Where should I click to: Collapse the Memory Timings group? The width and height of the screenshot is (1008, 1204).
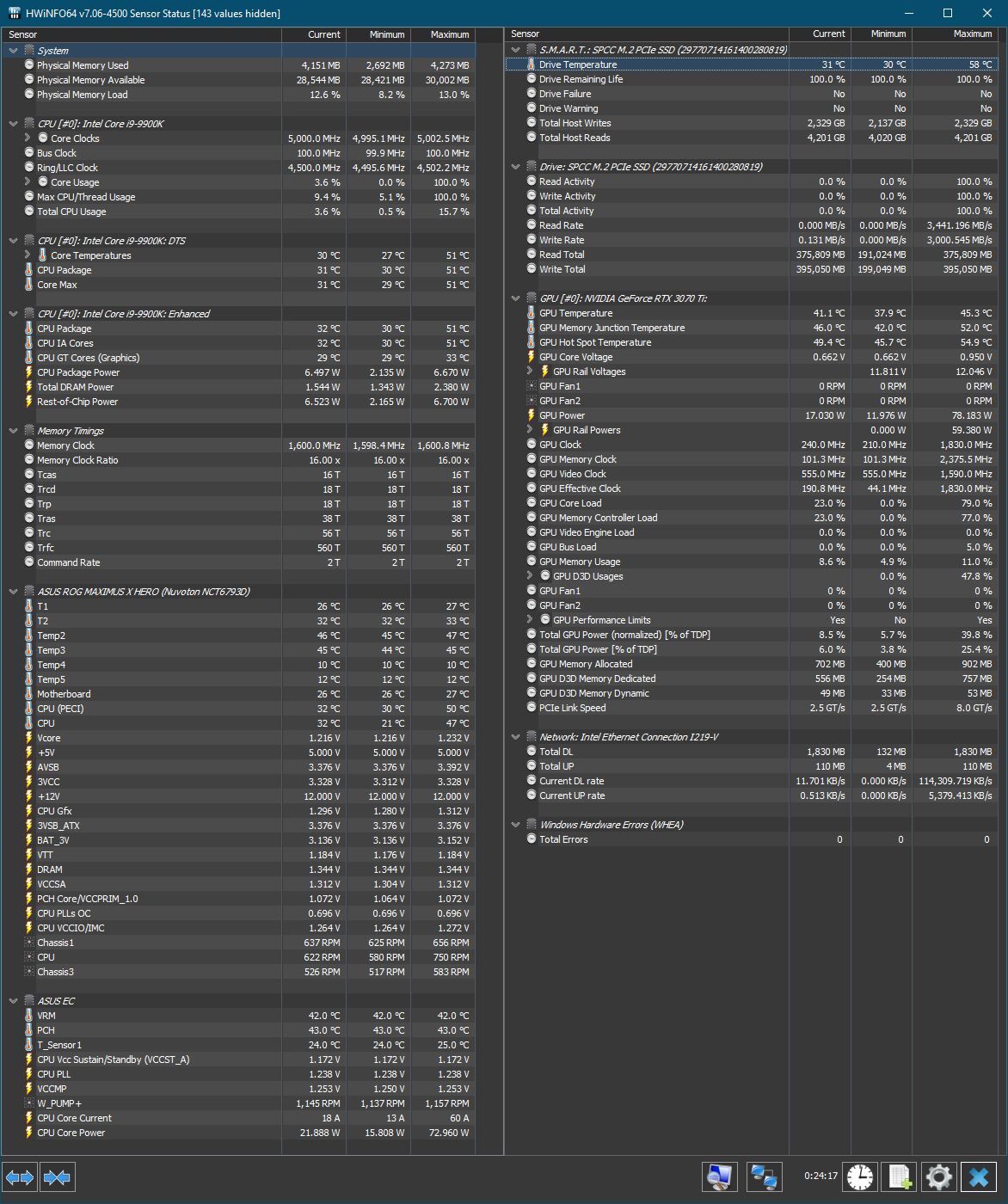point(13,431)
